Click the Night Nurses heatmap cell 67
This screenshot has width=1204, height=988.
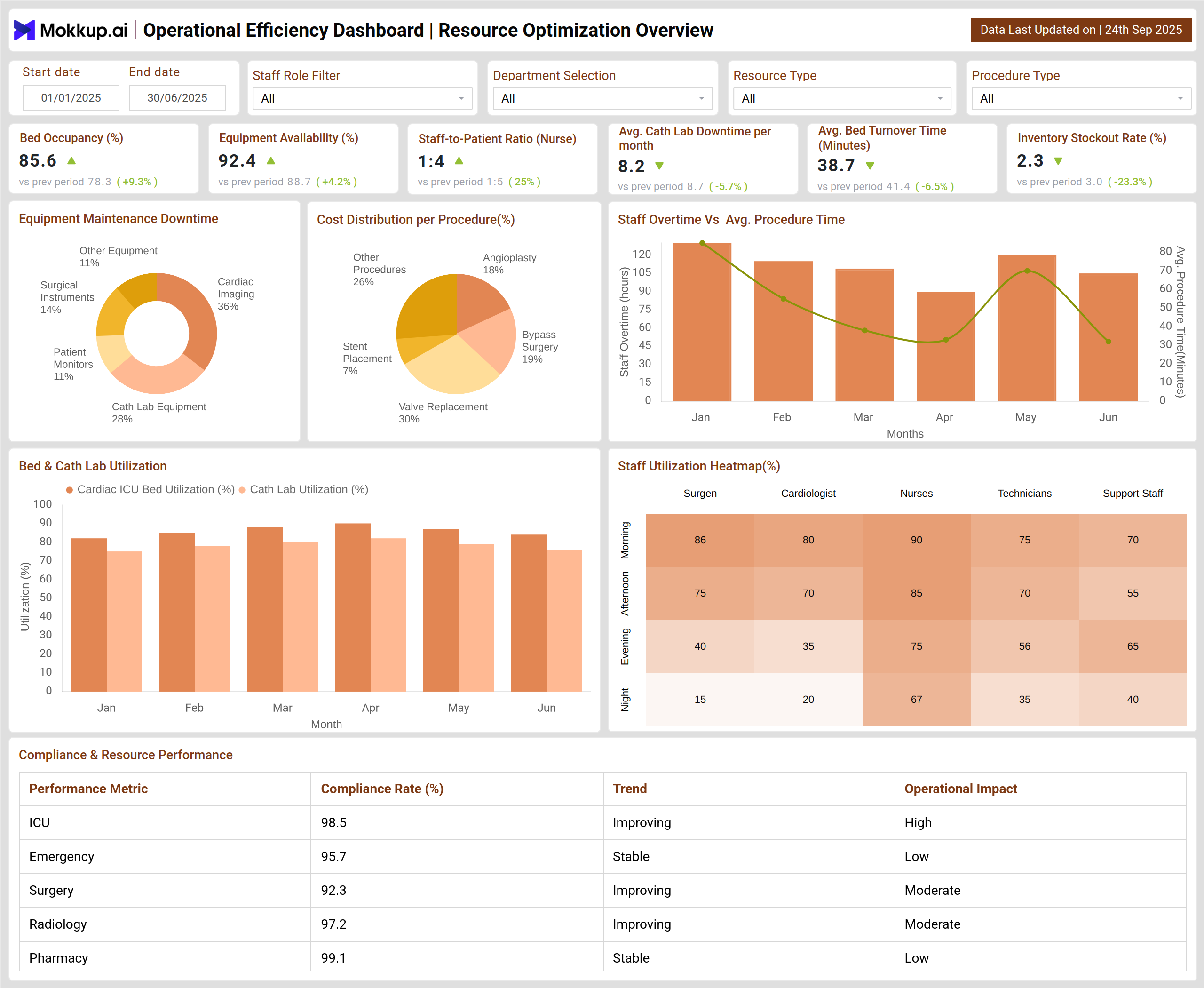(x=917, y=700)
